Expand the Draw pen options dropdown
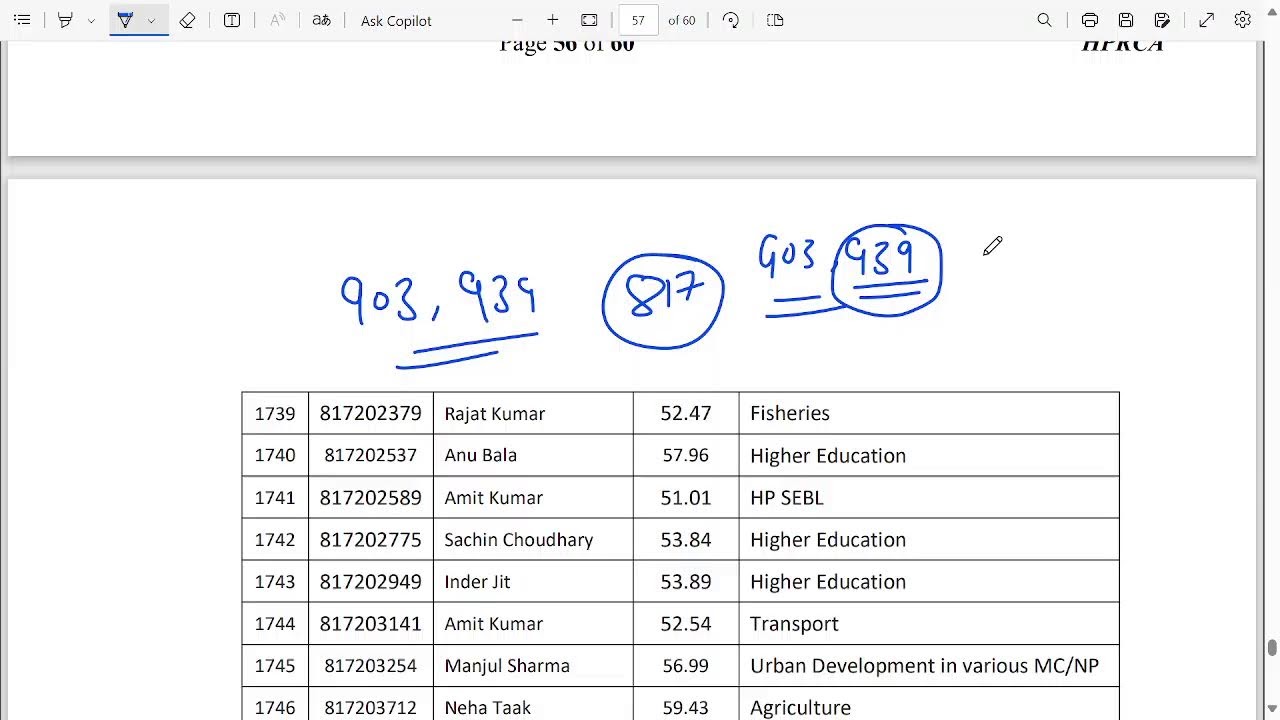Viewport: 1280px width, 720px height. (151, 20)
